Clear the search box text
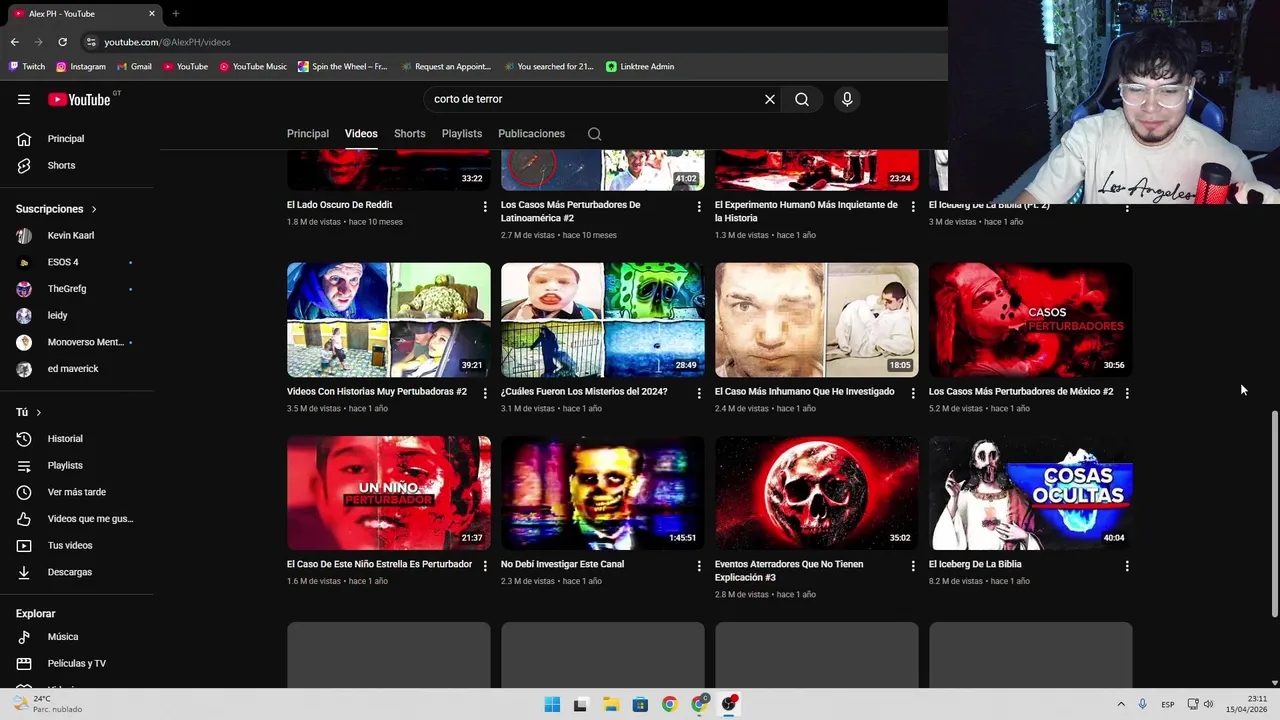 click(770, 99)
